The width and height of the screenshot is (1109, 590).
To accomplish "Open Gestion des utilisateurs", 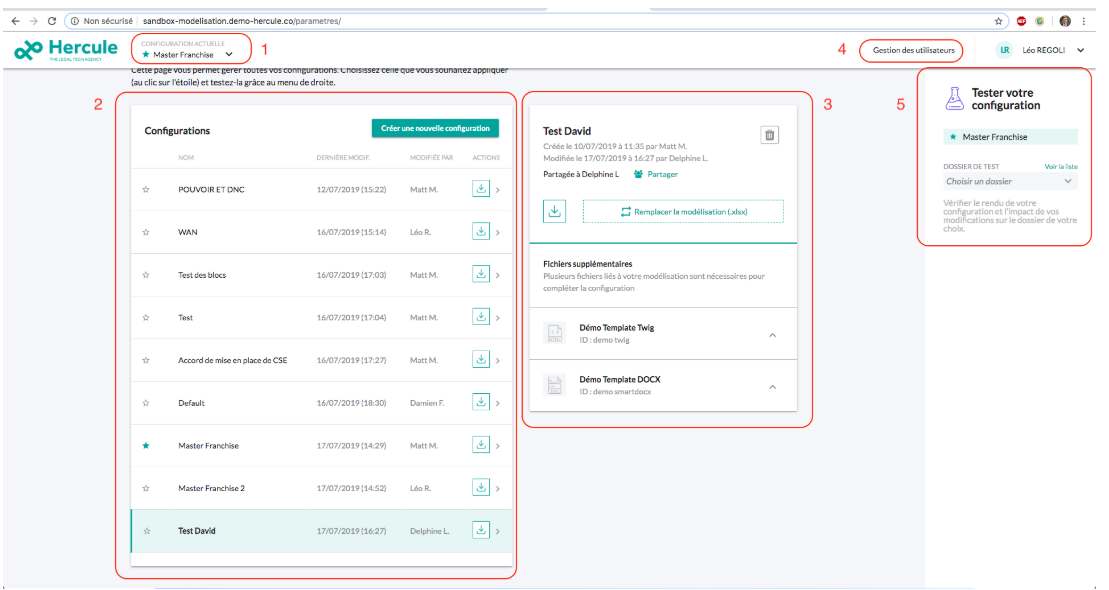I will [913, 50].
